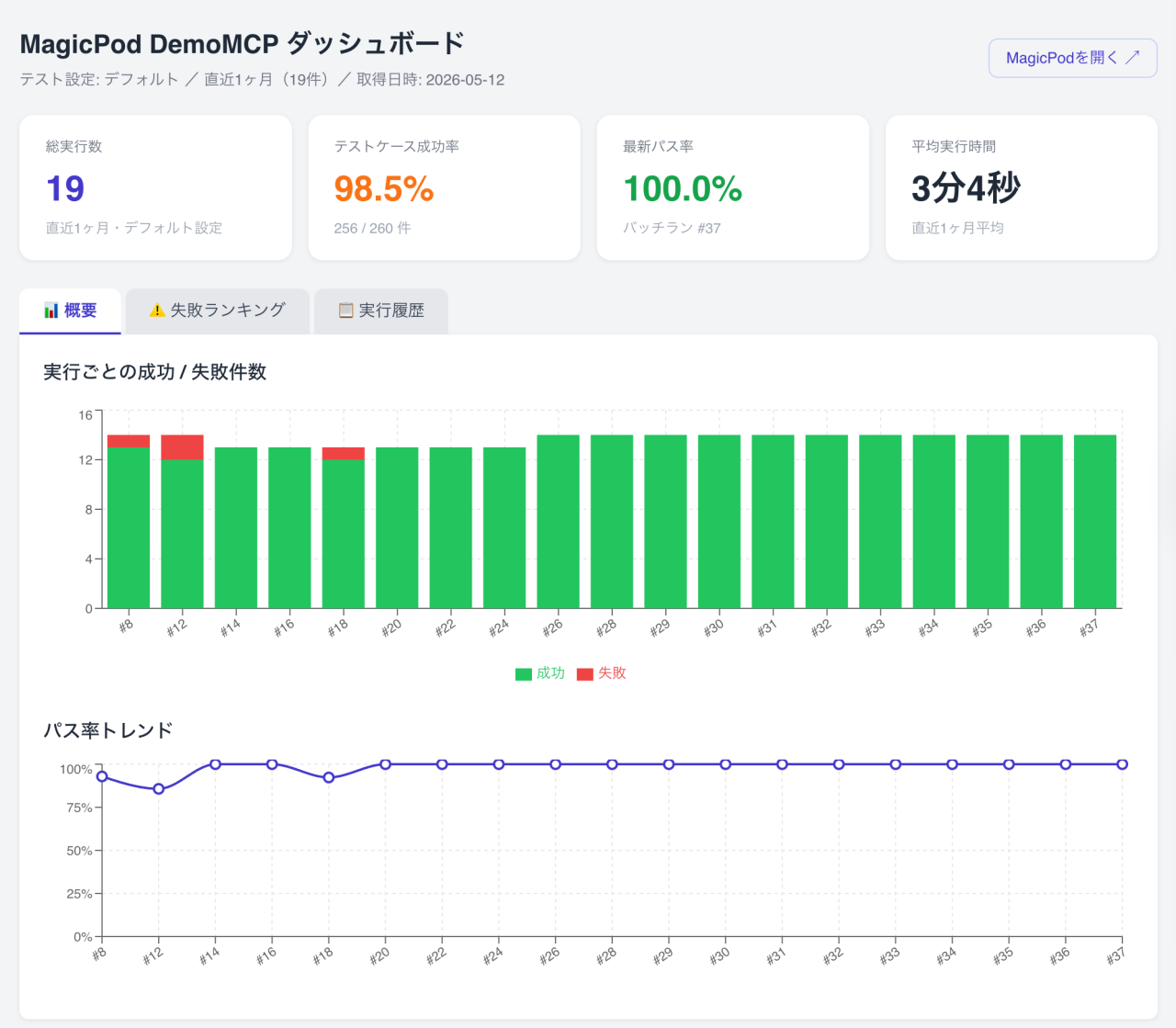
Task: Click the green bar for run #30
Action: pyautogui.click(x=719, y=522)
